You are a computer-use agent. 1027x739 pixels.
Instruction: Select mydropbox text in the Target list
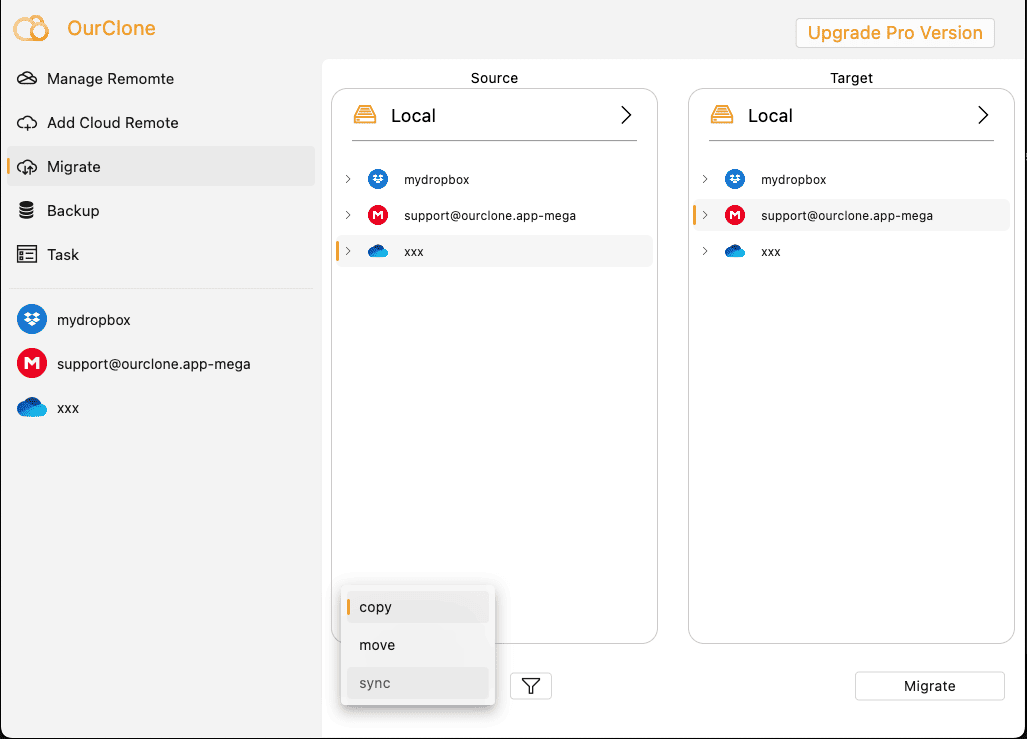pyautogui.click(x=794, y=180)
